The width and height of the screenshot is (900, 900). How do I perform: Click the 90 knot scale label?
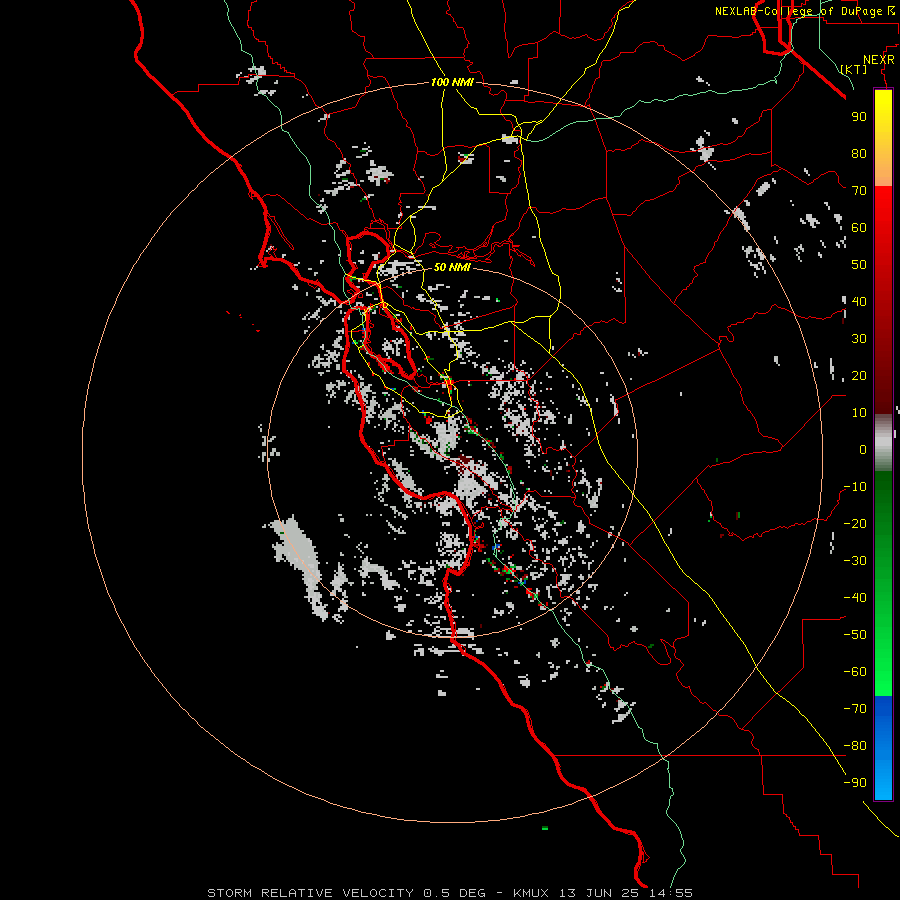[859, 117]
